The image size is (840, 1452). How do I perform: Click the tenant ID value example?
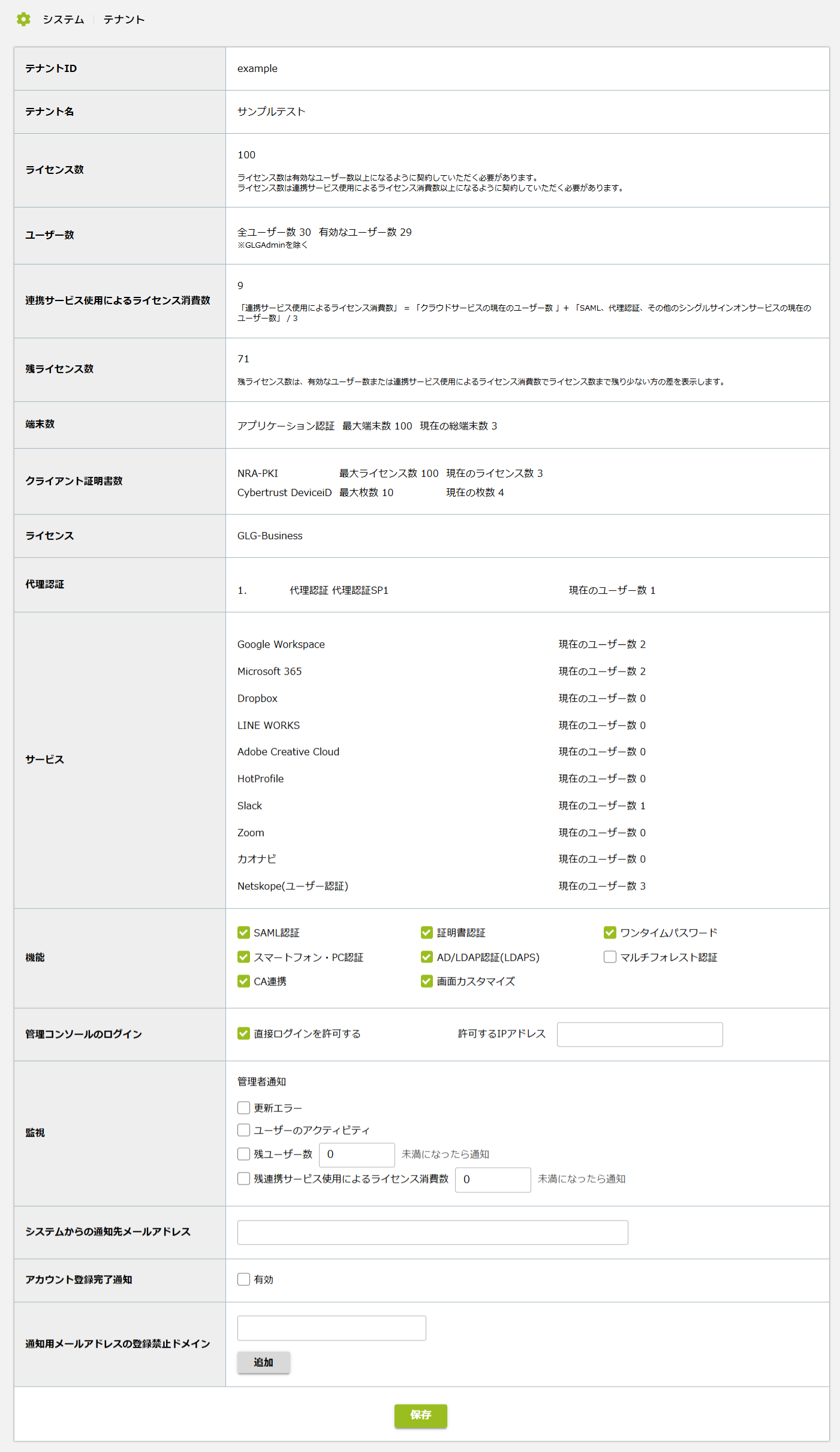(x=257, y=68)
